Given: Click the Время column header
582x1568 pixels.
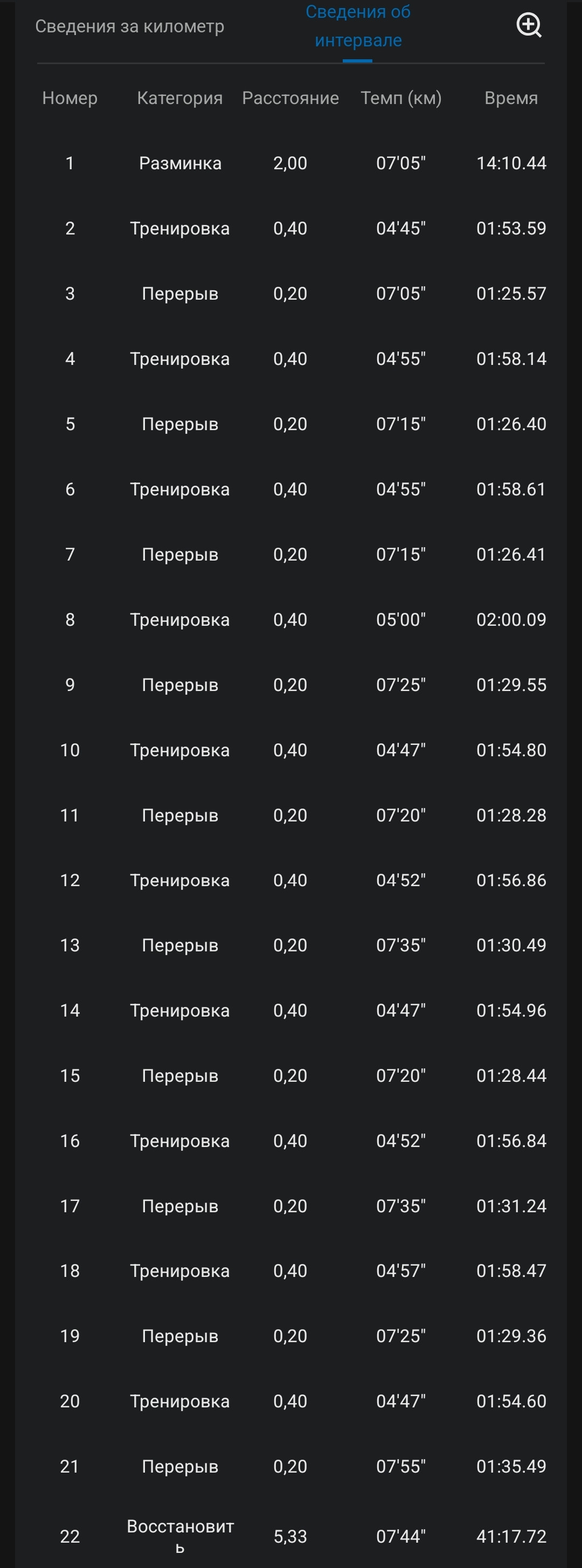Looking at the screenshot, I should click(x=511, y=98).
